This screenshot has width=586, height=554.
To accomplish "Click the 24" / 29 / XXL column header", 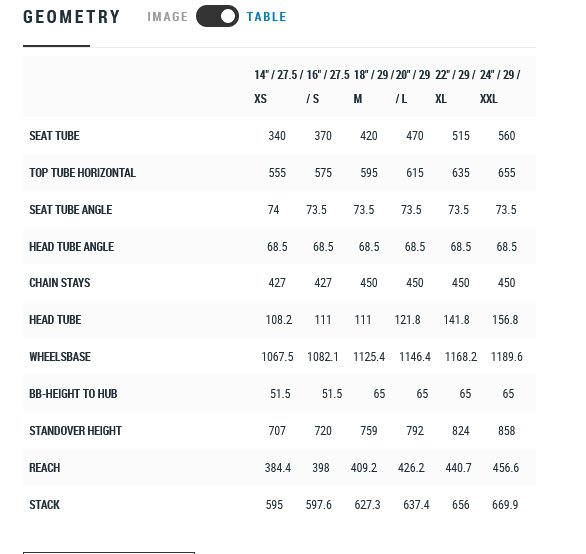I will [x=500, y=87].
